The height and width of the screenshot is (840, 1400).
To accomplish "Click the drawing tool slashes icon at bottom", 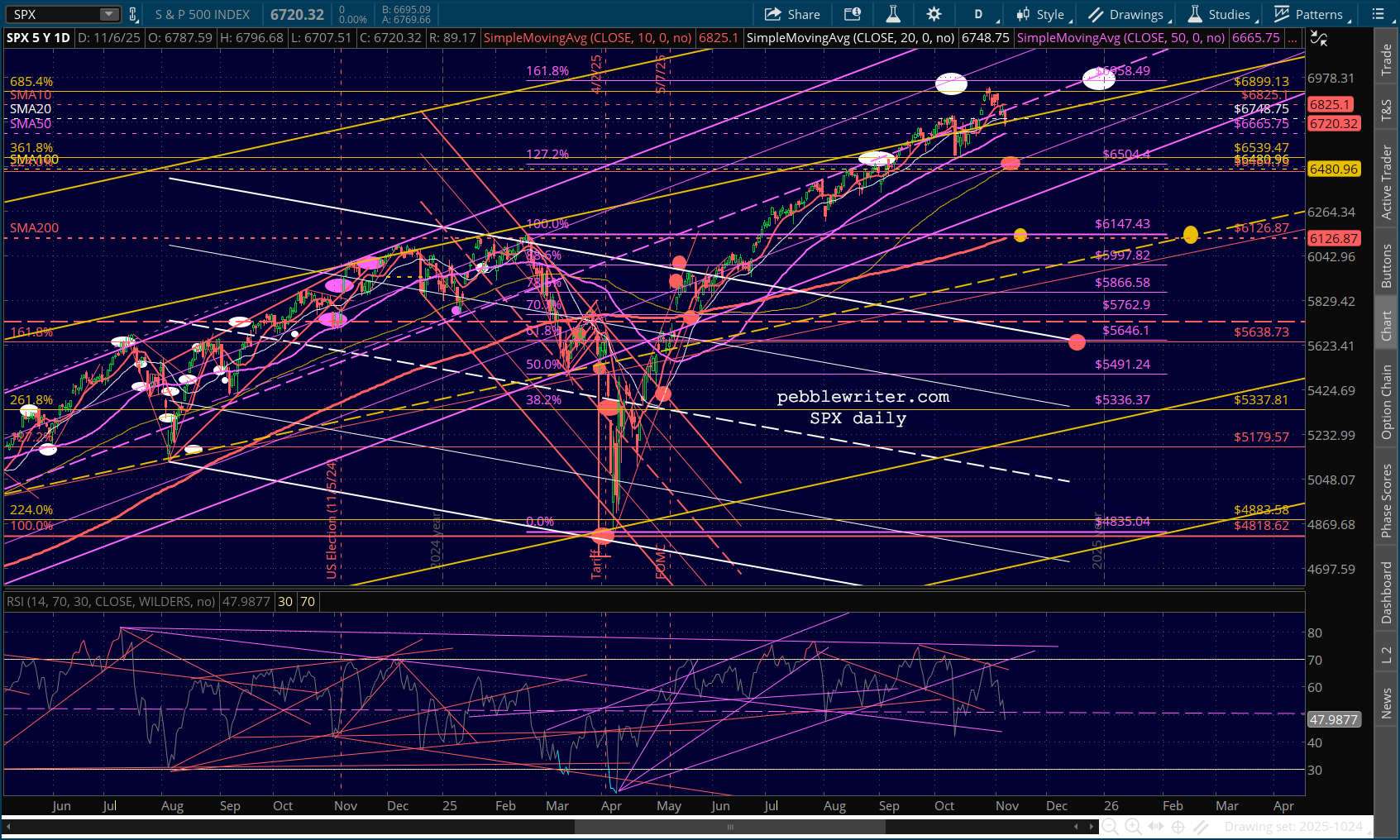I will point(1201,826).
